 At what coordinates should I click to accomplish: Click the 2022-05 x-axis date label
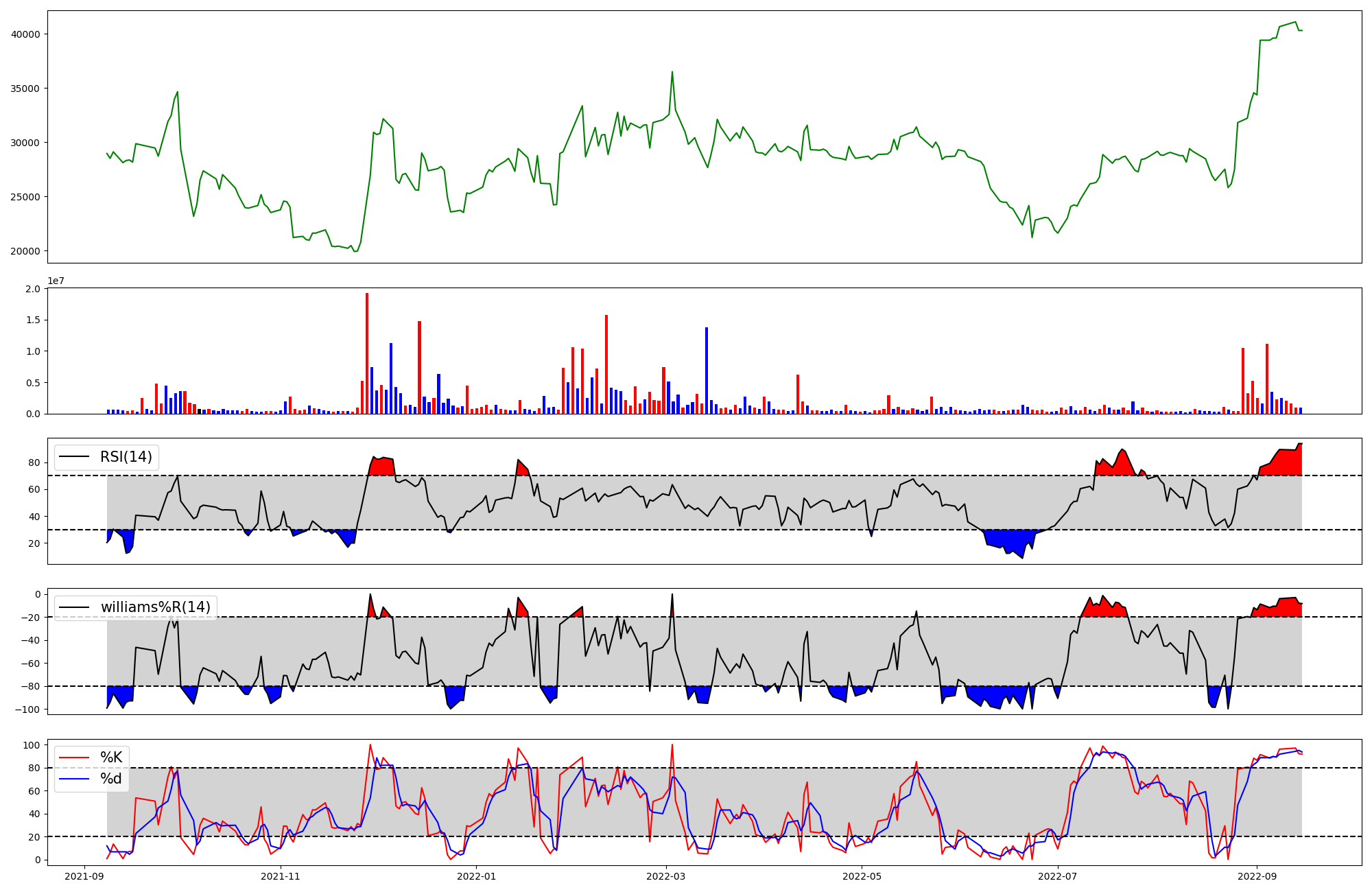point(862,876)
